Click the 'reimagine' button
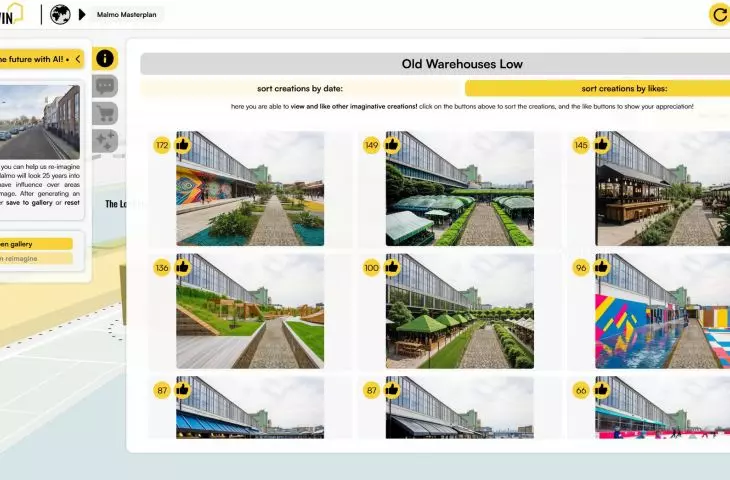The image size is (730, 480). tap(36, 258)
